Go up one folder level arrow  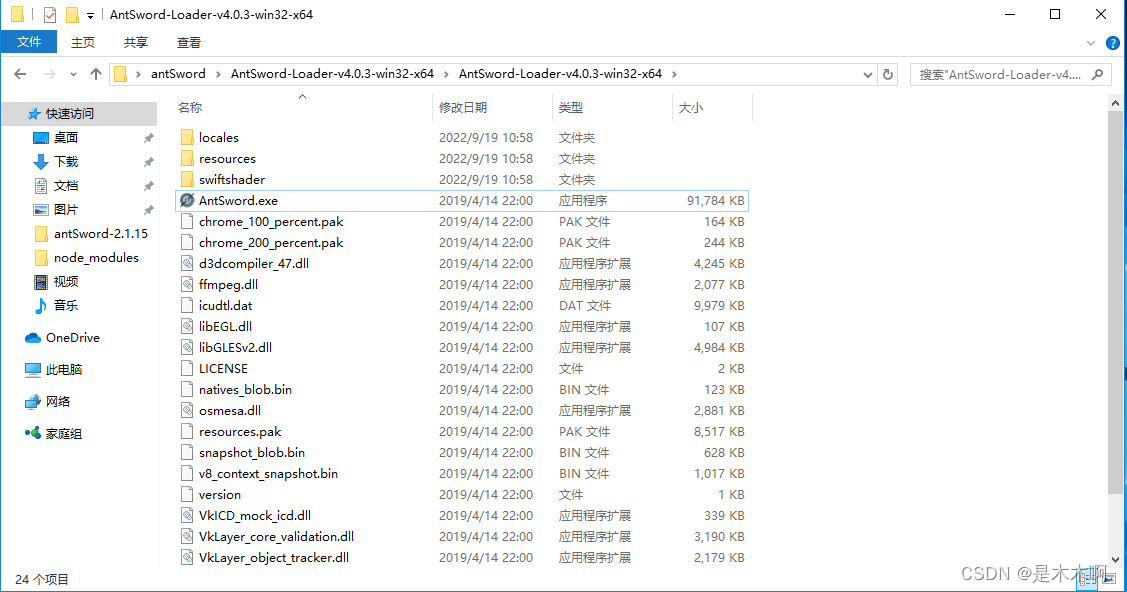96,74
